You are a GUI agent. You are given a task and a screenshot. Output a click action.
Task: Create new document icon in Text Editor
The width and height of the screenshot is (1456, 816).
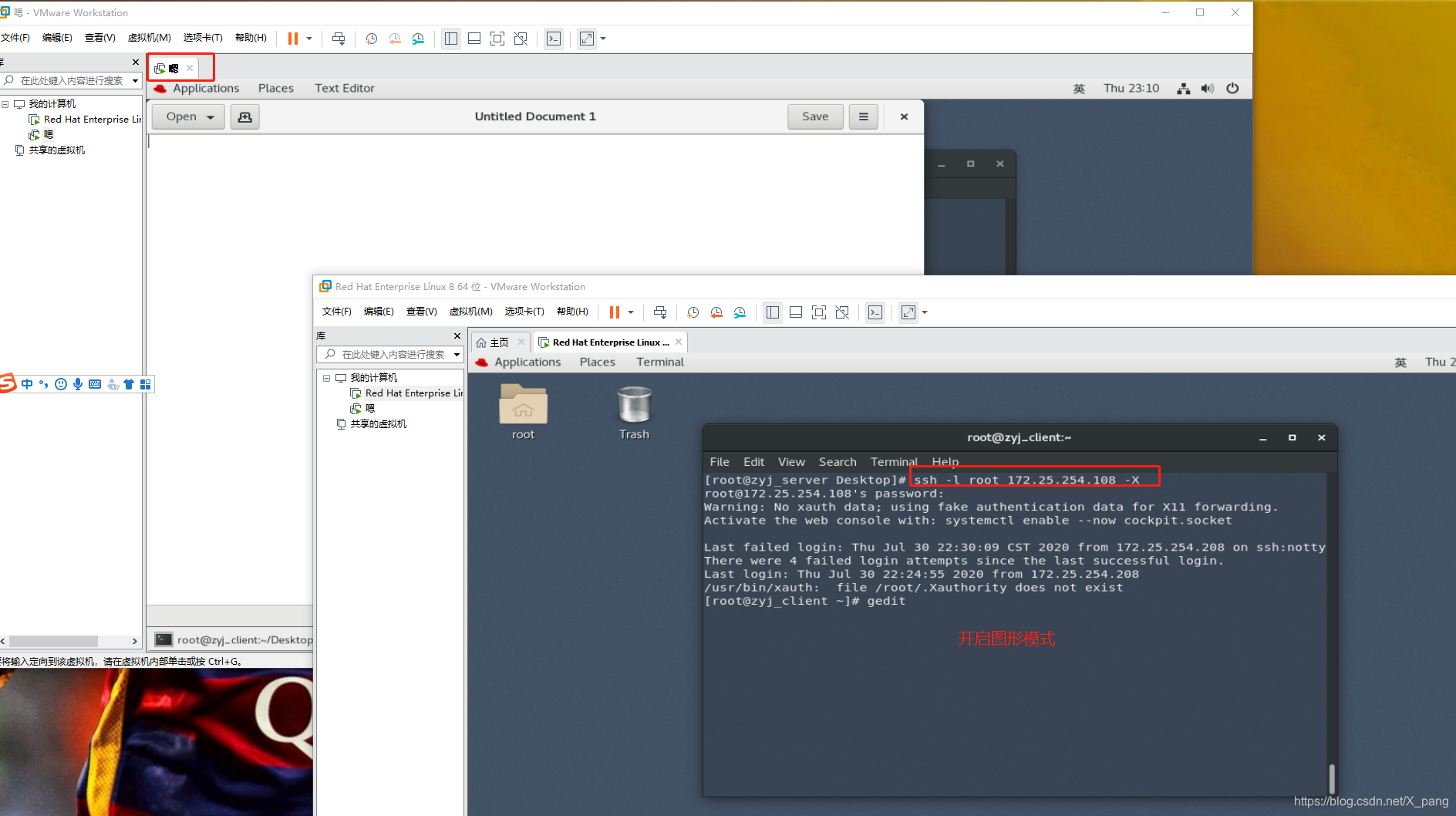point(244,117)
